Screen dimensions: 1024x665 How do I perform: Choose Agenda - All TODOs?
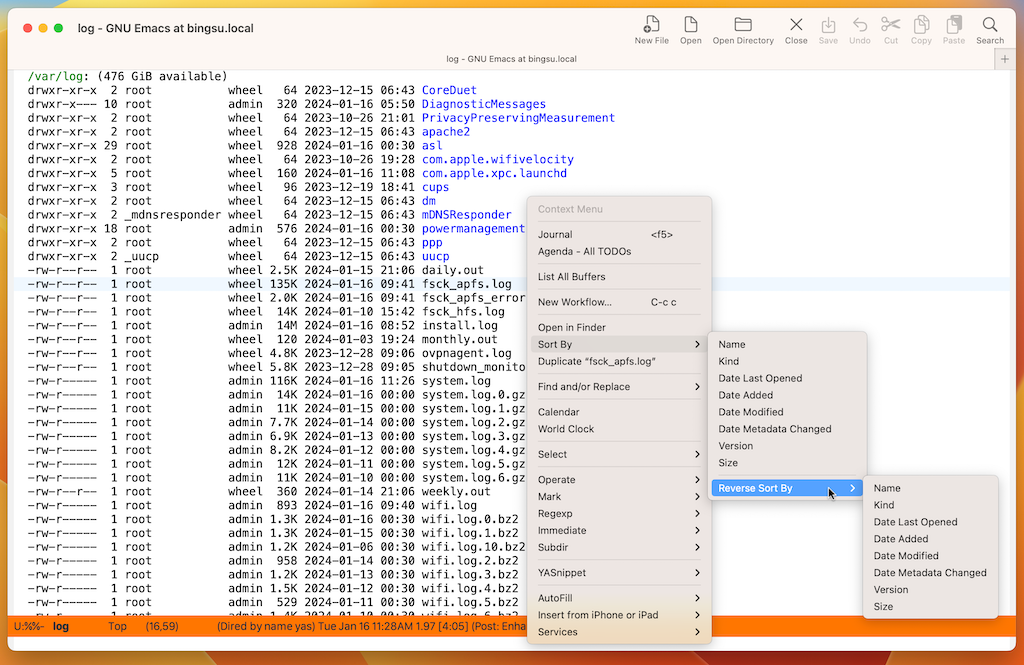click(x=618, y=251)
